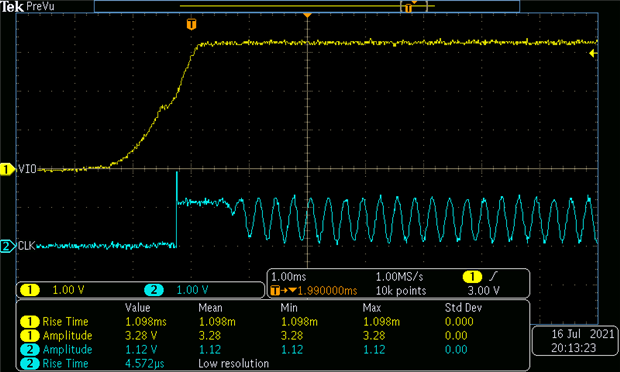The width and height of the screenshot is (620, 372).
Task: Click the trigger delay 1.990000ms readout
Action: click(327, 291)
